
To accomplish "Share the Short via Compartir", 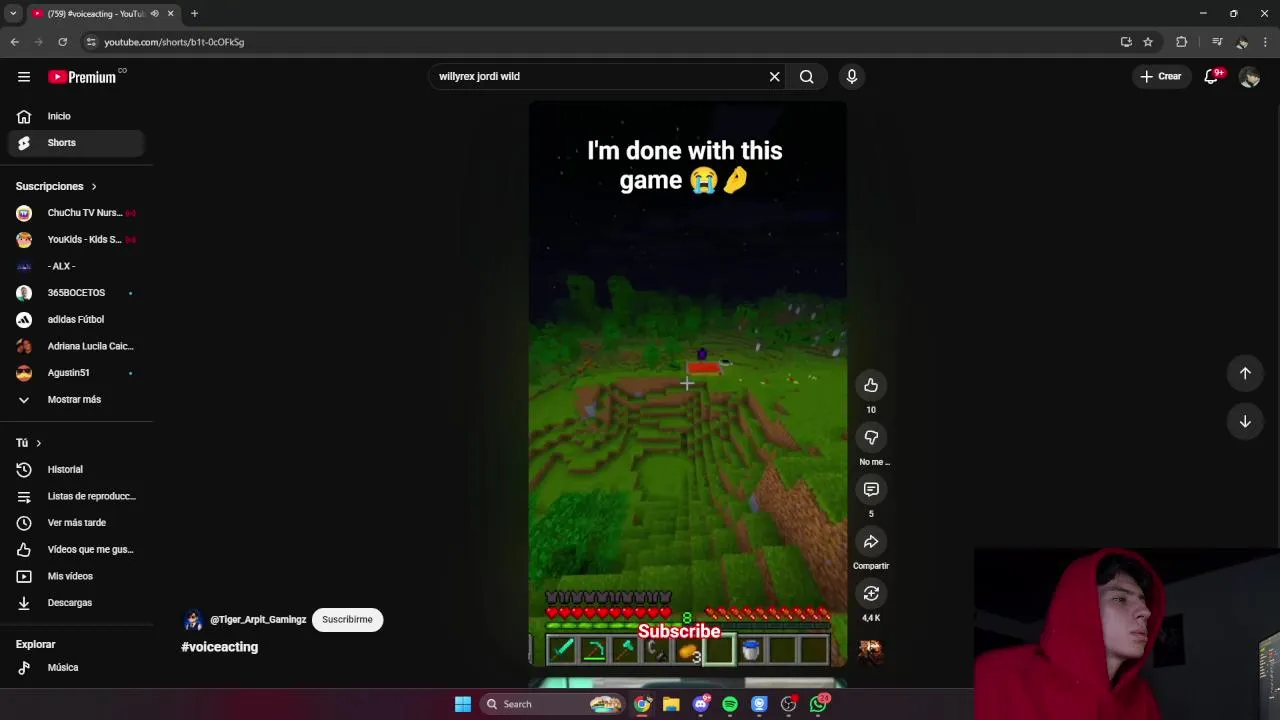I will pos(871,542).
